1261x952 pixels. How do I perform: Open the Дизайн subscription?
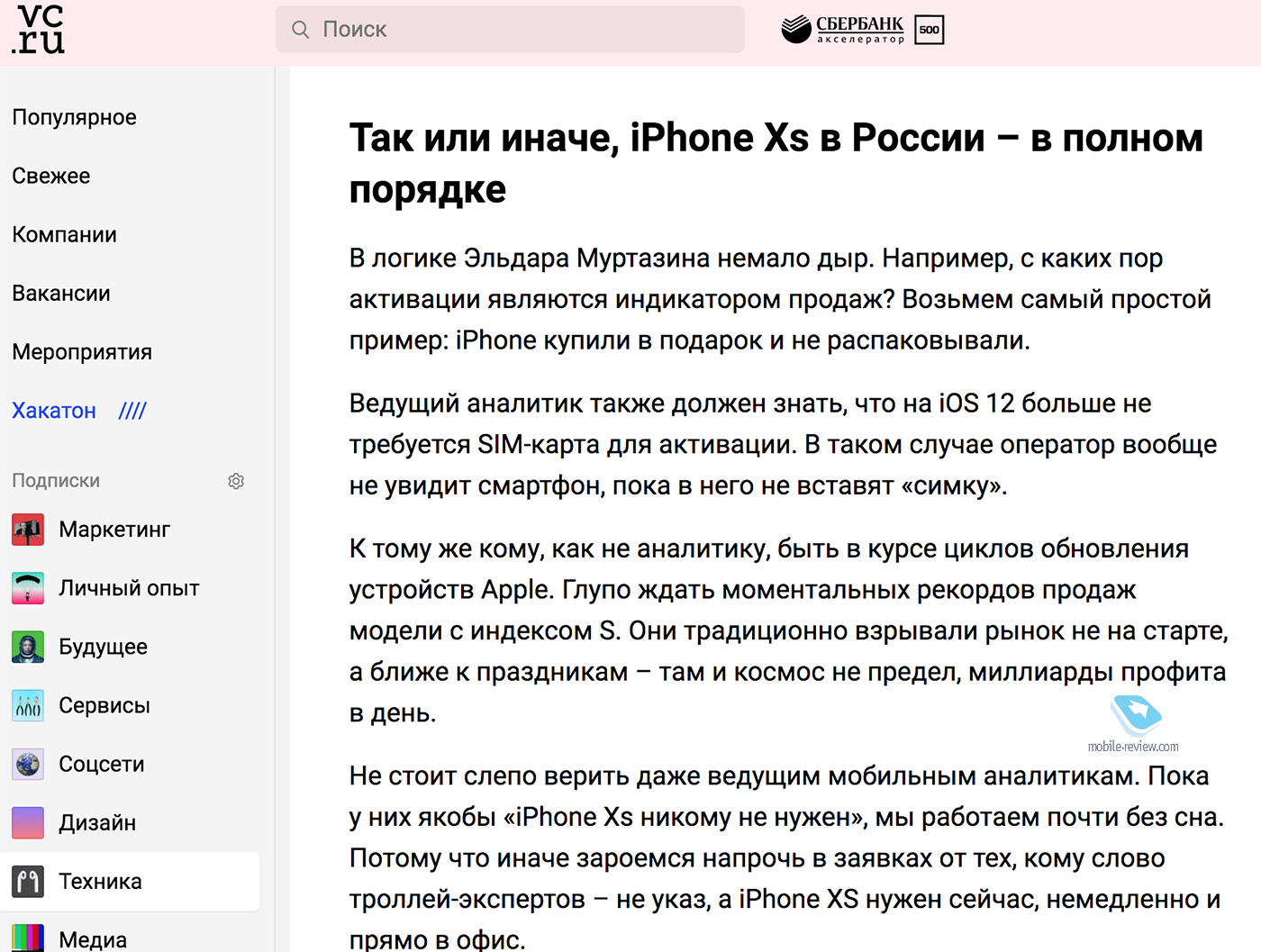click(x=97, y=822)
